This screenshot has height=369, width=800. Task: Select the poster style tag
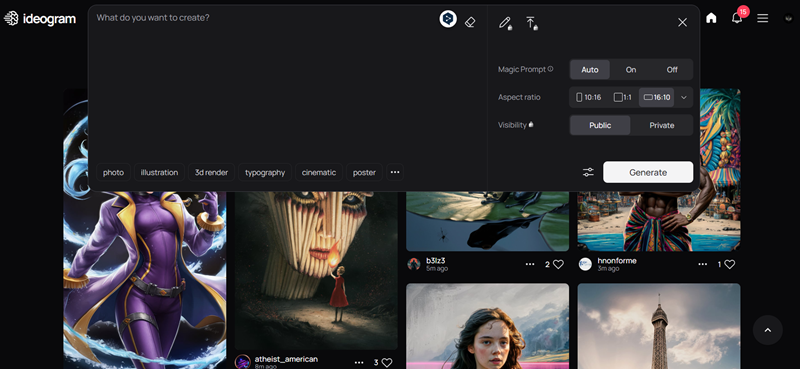364,173
